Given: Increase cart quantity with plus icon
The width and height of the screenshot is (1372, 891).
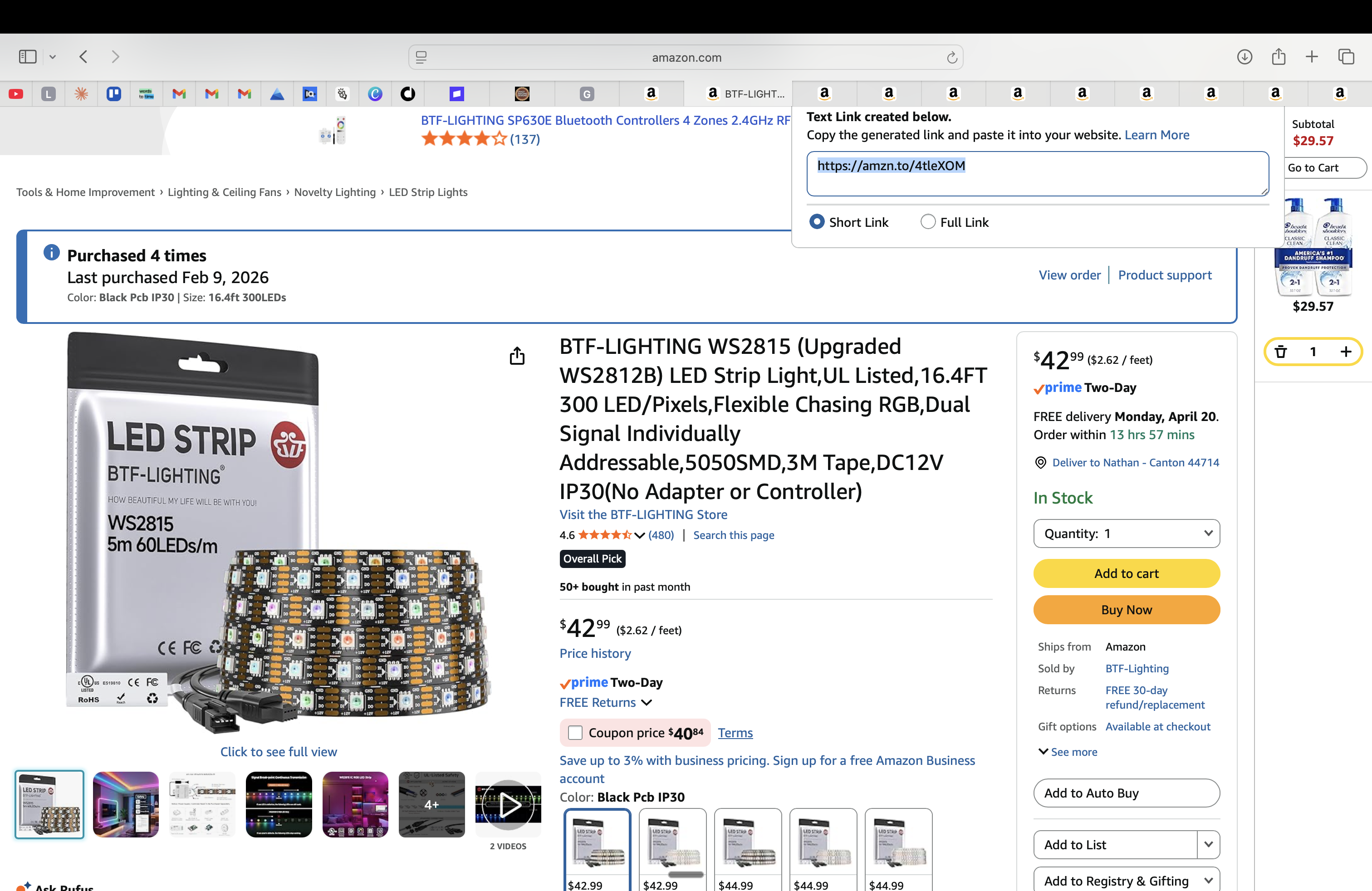Looking at the screenshot, I should pos(1346,352).
